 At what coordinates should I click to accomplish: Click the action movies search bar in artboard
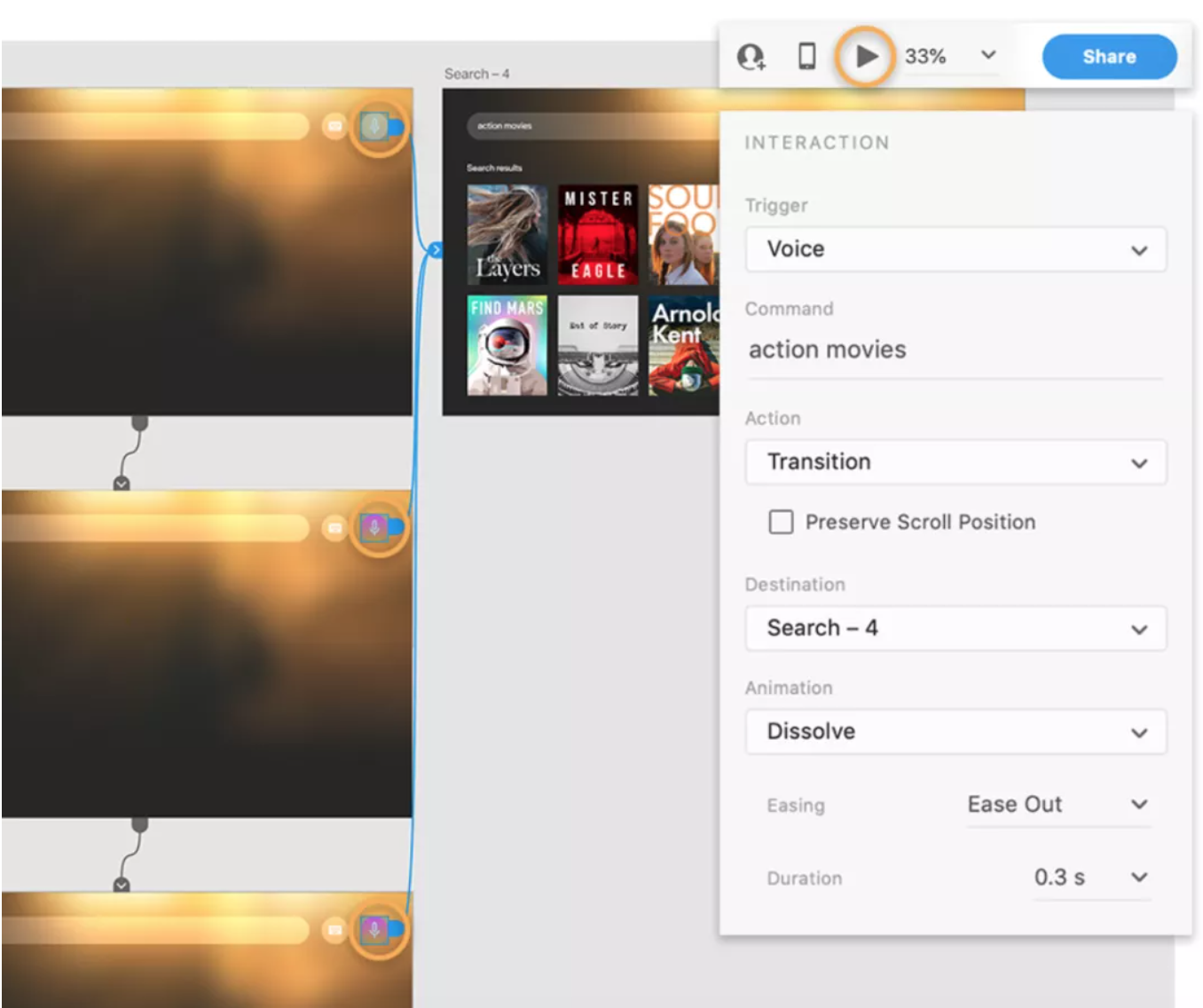tap(593, 126)
